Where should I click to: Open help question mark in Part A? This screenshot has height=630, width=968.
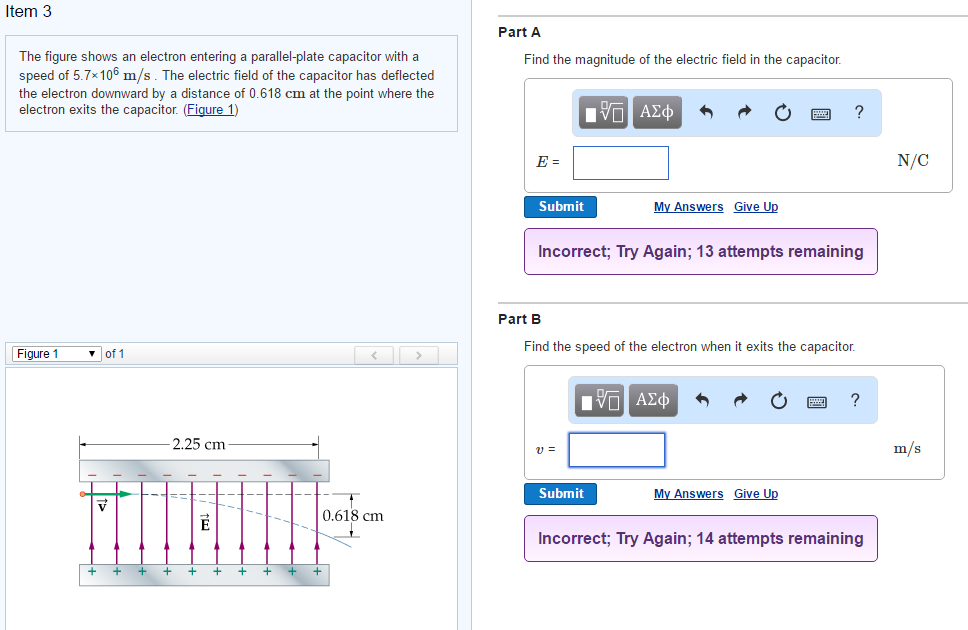(859, 112)
